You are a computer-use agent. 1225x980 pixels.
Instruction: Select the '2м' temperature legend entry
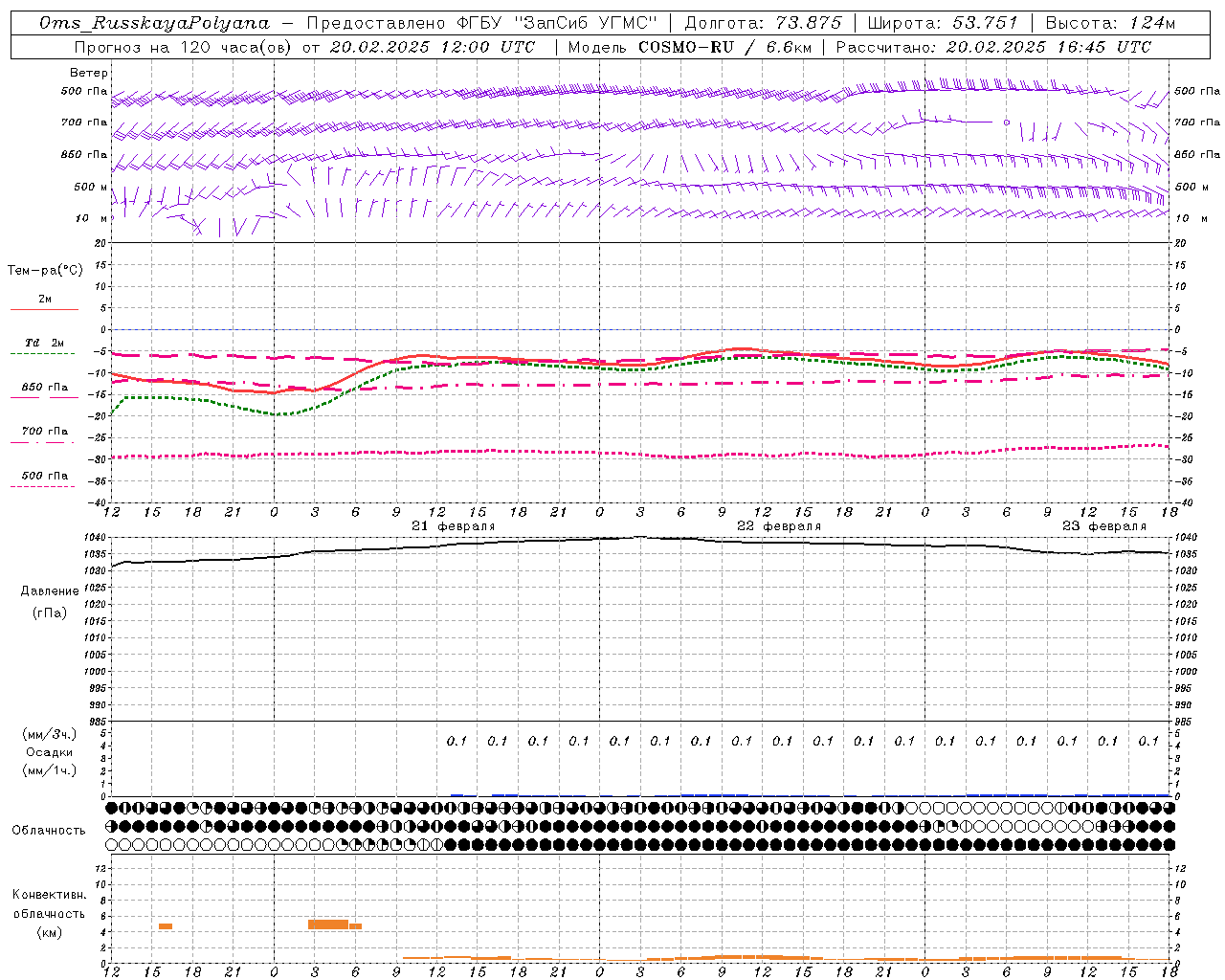(45, 300)
